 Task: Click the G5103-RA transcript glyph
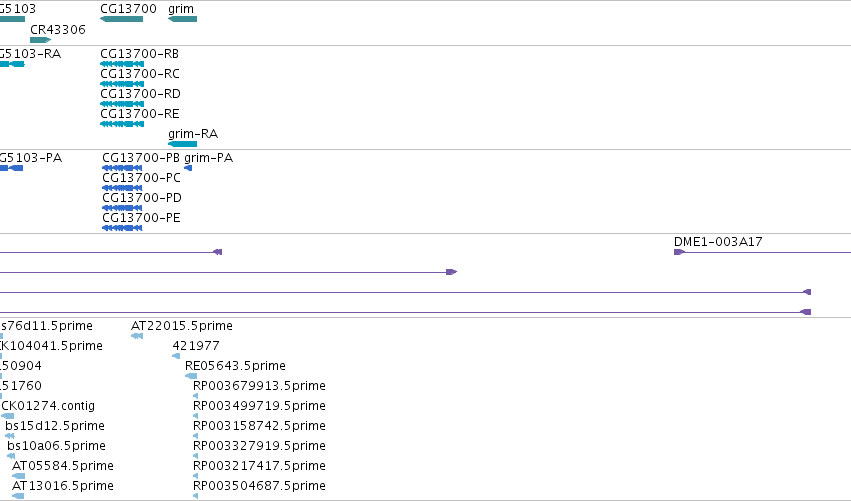pyautogui.click(x=12, y=64)
